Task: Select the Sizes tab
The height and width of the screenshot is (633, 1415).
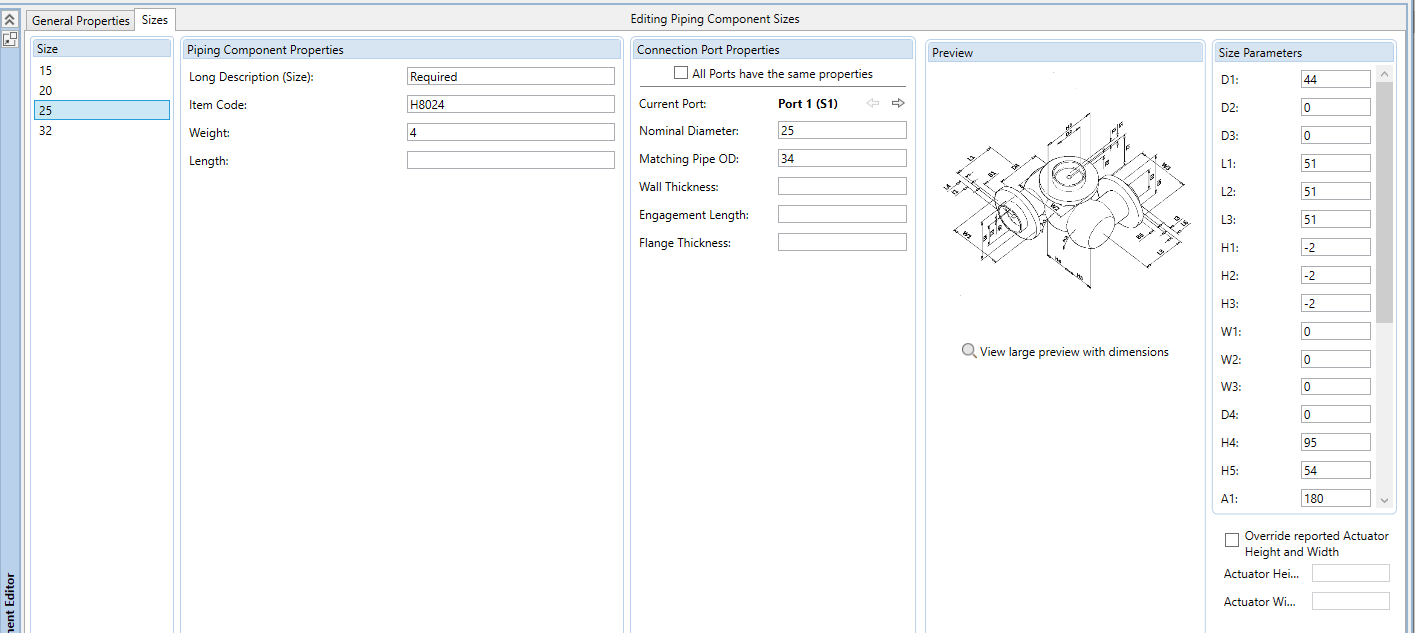Action: [x=154, y=19]
